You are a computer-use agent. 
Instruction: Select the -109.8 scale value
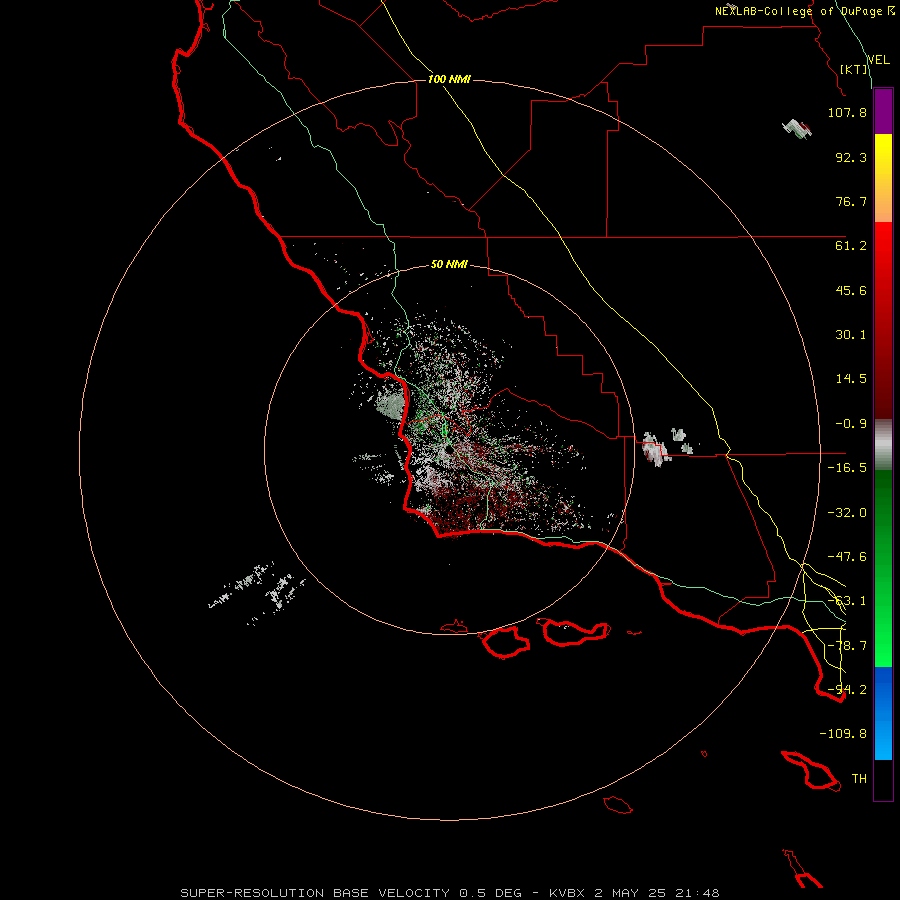coord(843,734)
